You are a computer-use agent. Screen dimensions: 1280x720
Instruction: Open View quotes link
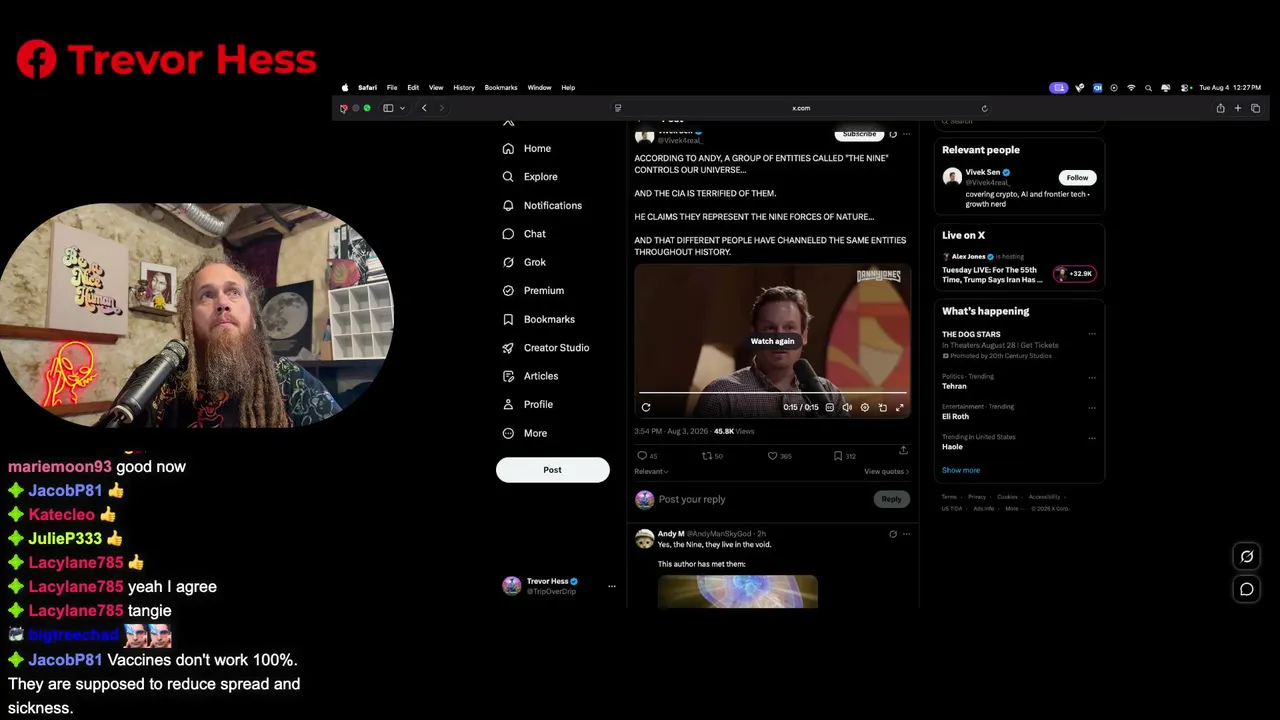(887, 471)
